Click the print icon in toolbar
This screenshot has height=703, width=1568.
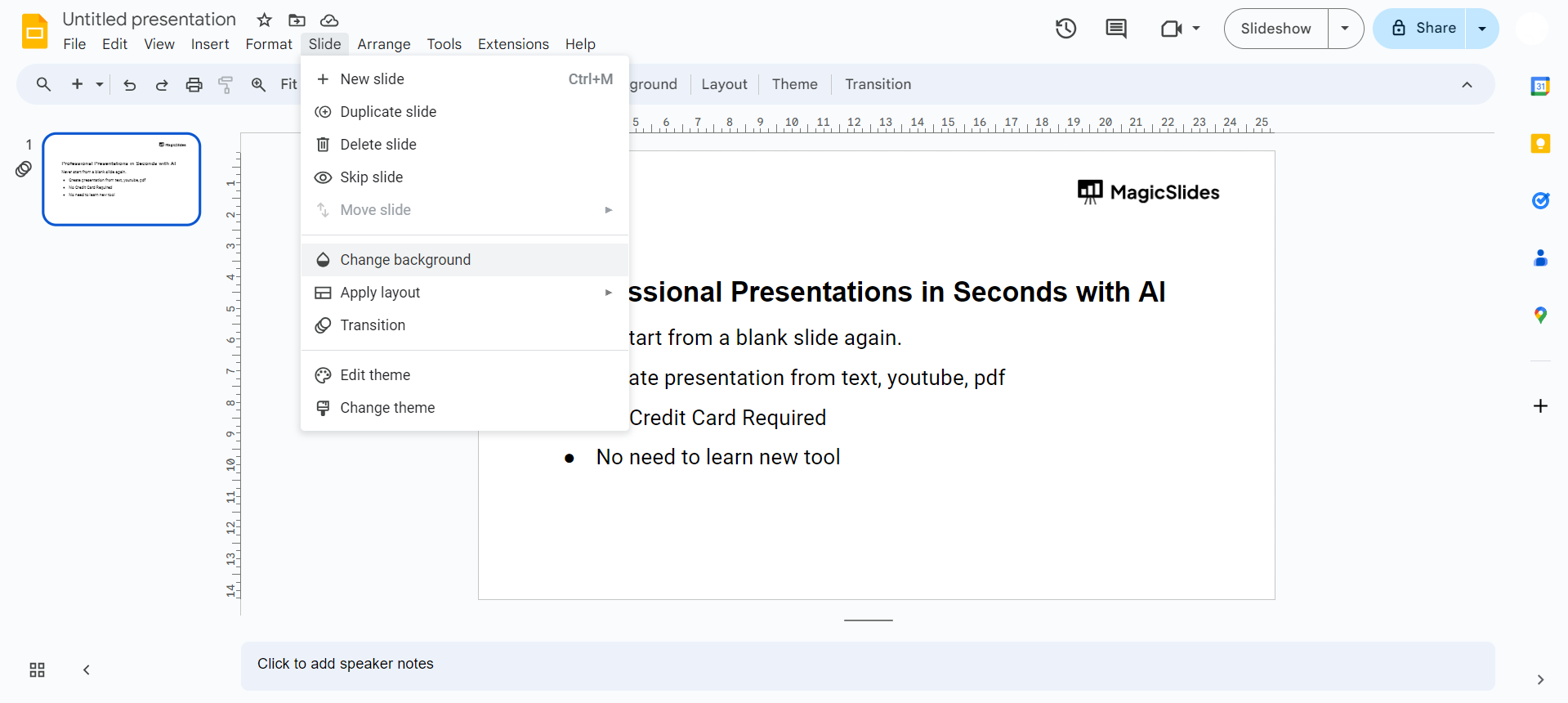(194, 84)
